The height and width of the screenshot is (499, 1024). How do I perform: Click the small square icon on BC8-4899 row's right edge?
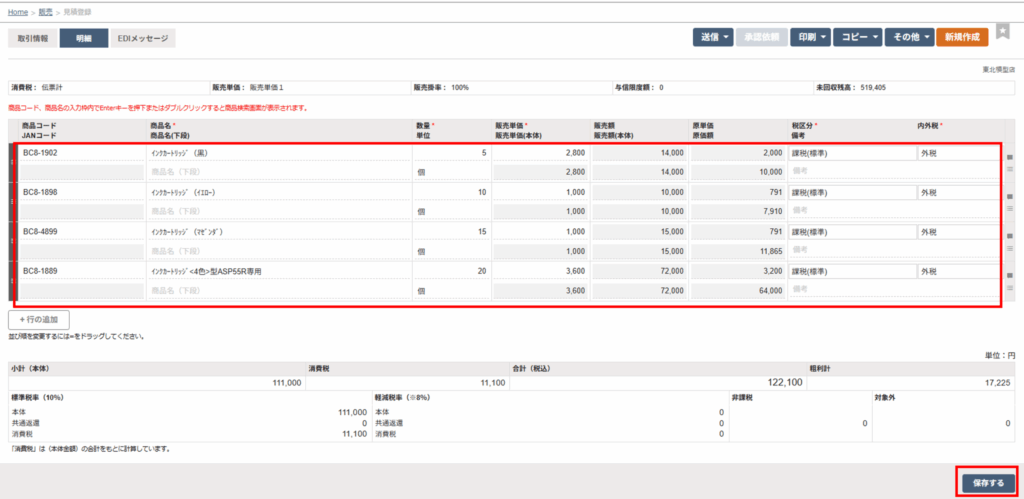(1009, 235)
